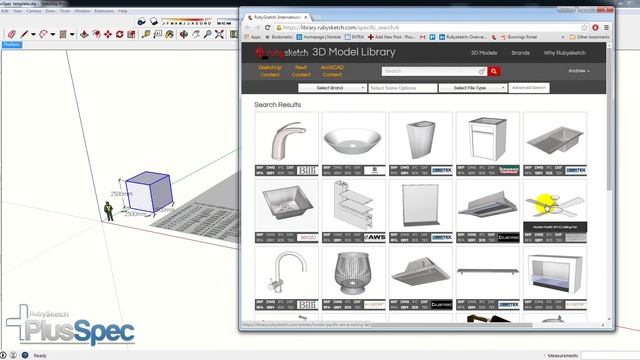Select the Orbit tool

coord(184,34)
